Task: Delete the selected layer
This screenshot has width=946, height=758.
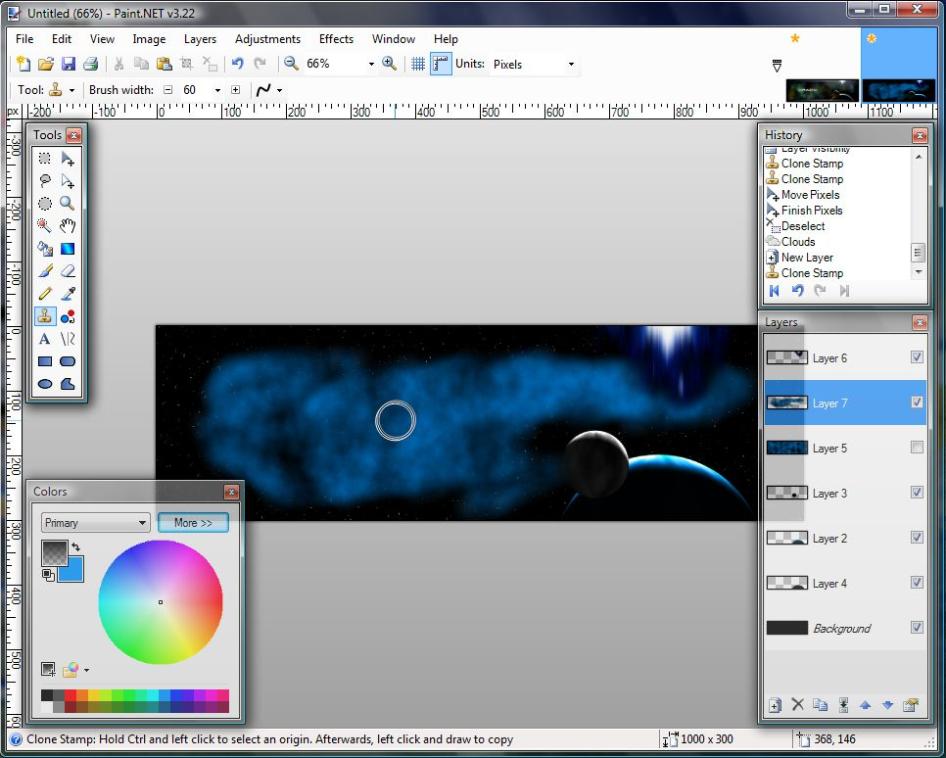Action: pyautogui.click(x=798, y=705)
